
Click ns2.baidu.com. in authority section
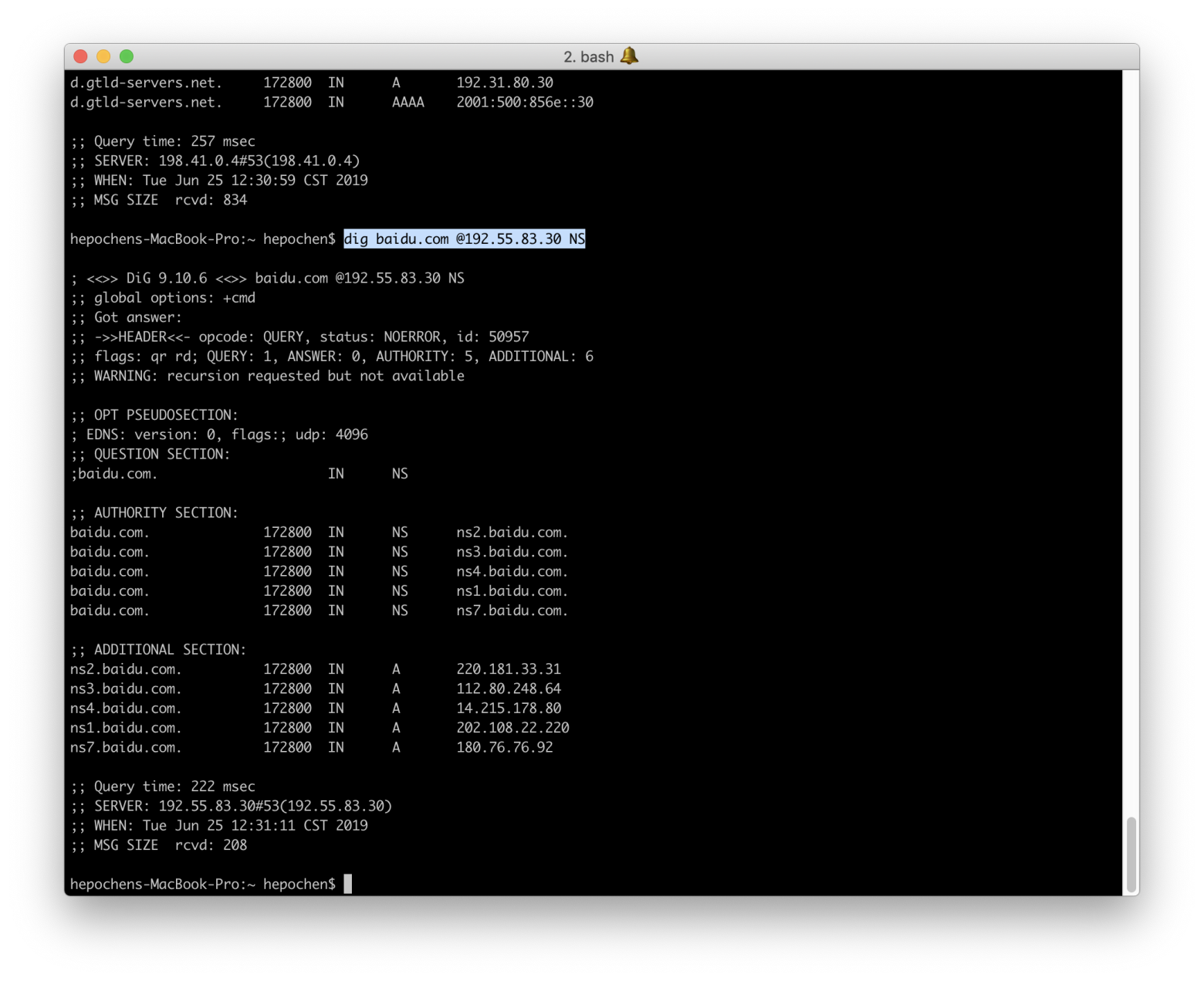(x=512, y=533)
